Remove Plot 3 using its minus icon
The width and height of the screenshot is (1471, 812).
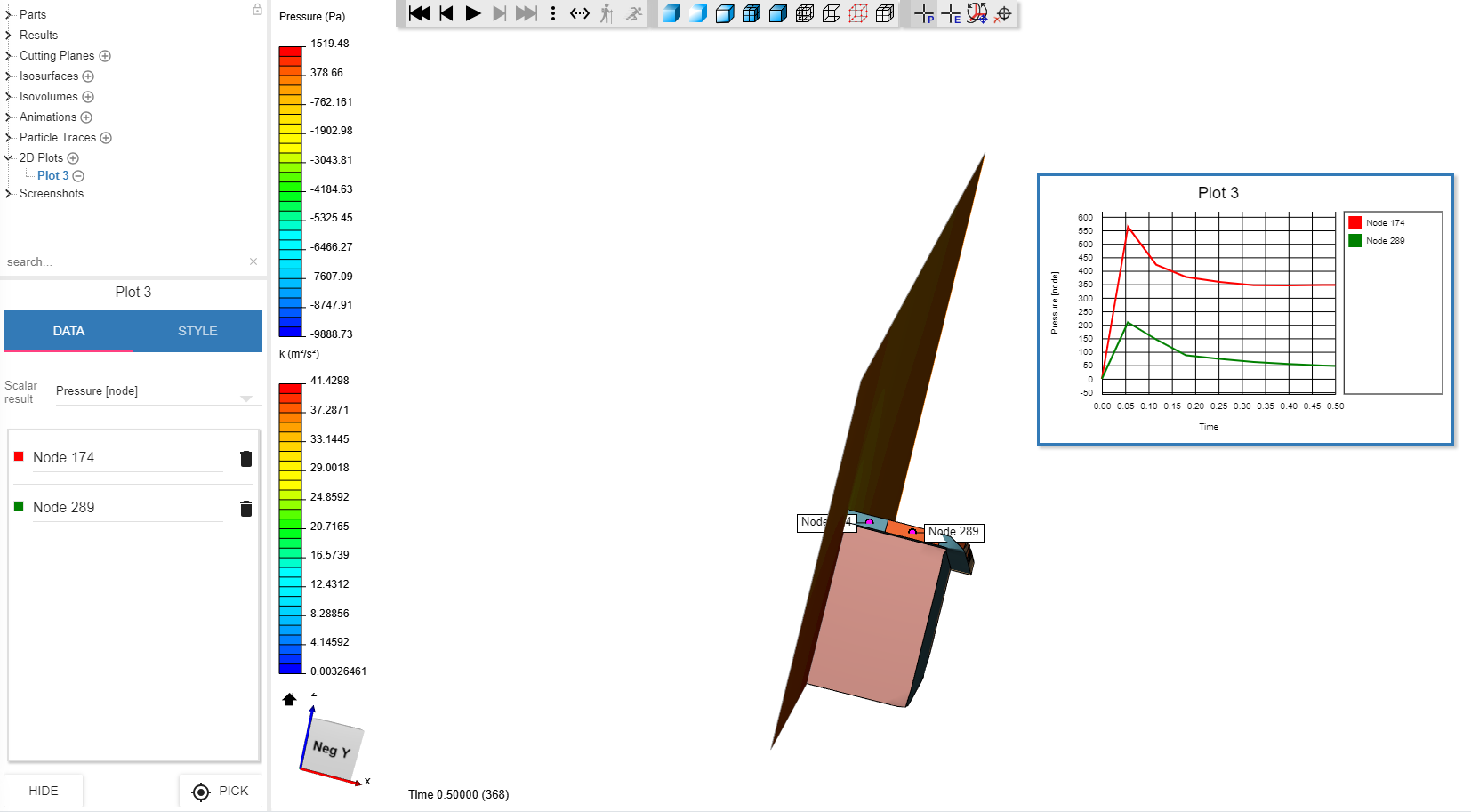click(x=78, y=176)
